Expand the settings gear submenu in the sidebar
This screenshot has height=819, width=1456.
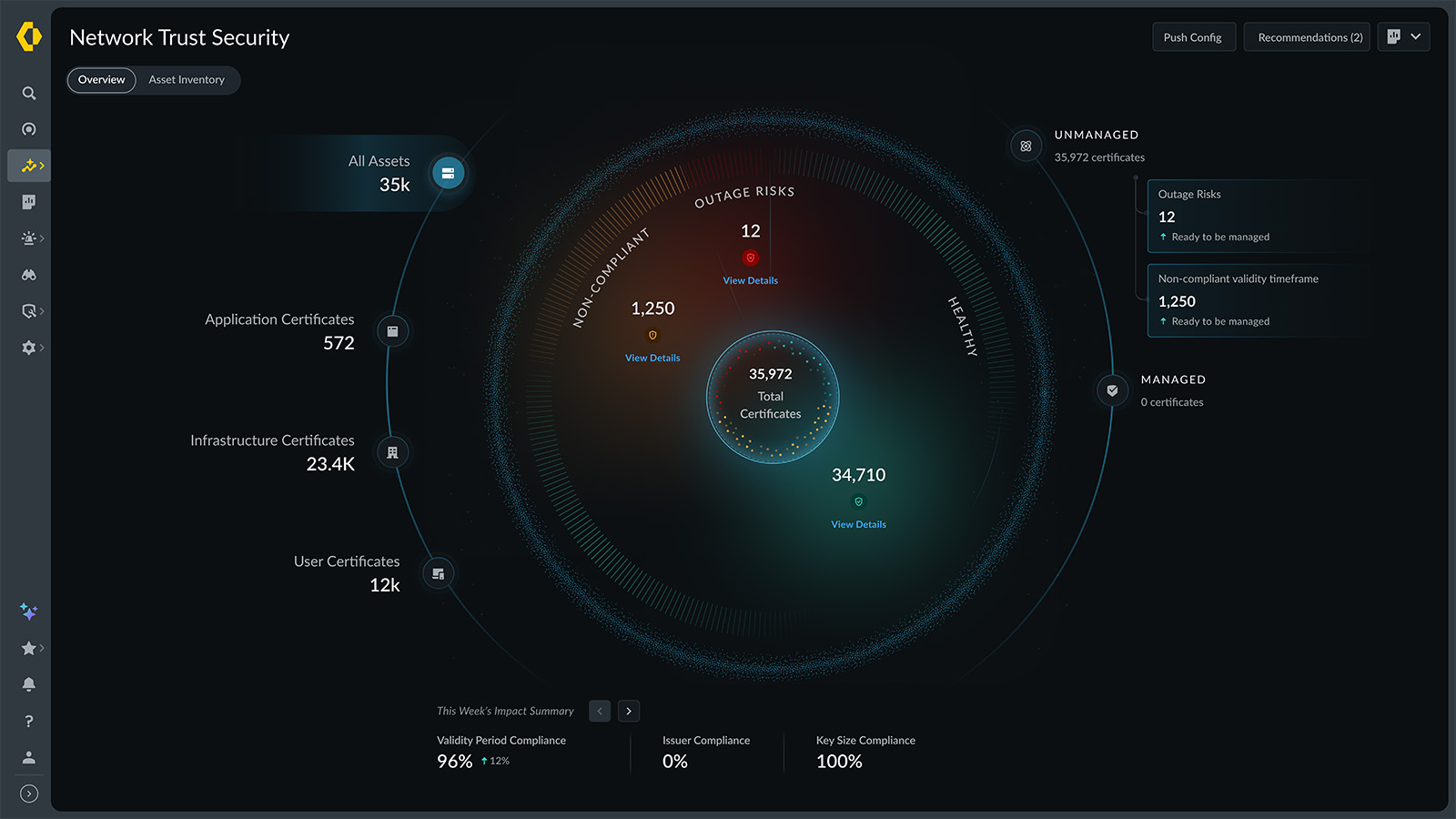point(32,348)
